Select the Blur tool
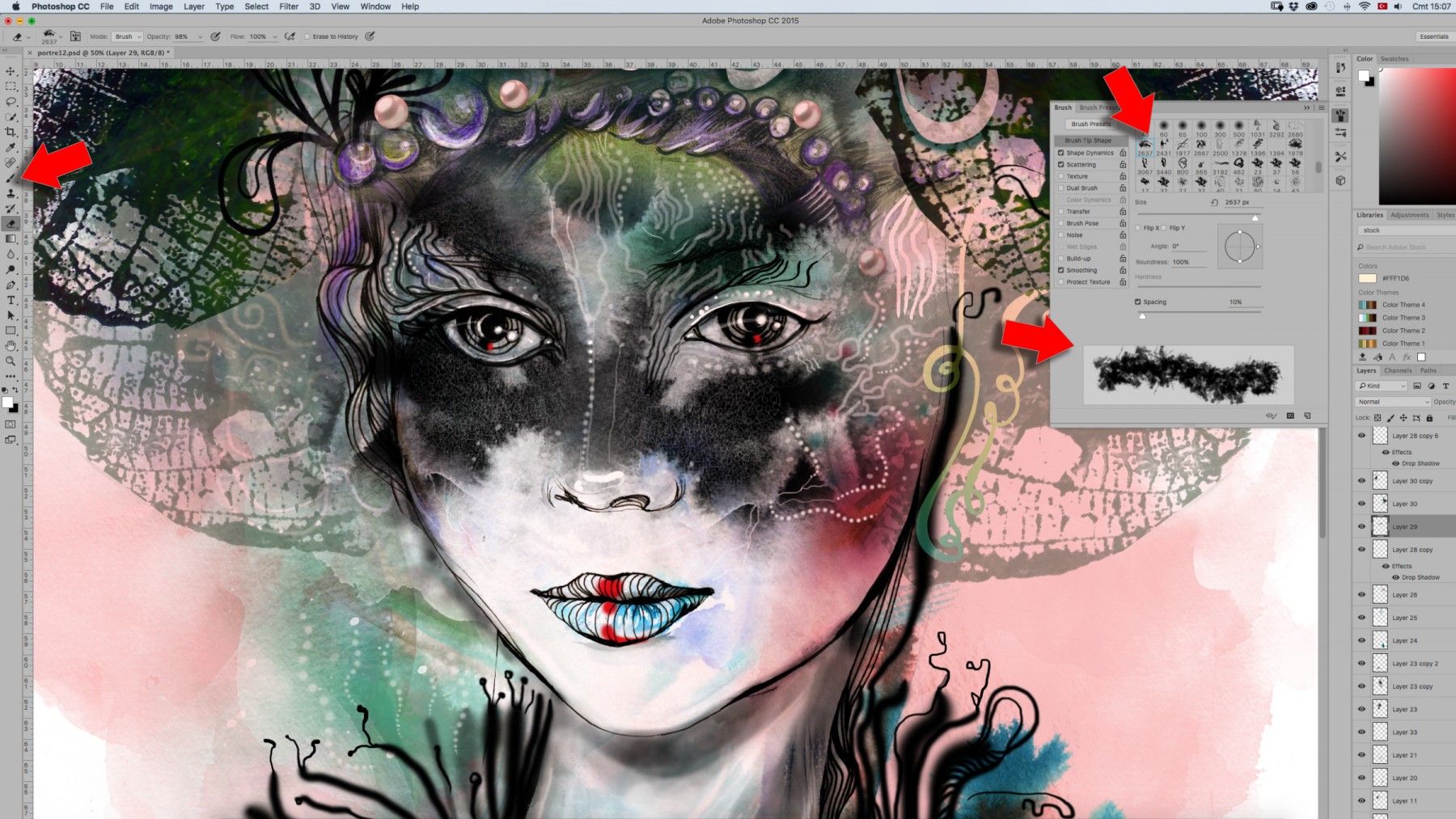Screen dimensions: 1456x819 tap(11, 255)
